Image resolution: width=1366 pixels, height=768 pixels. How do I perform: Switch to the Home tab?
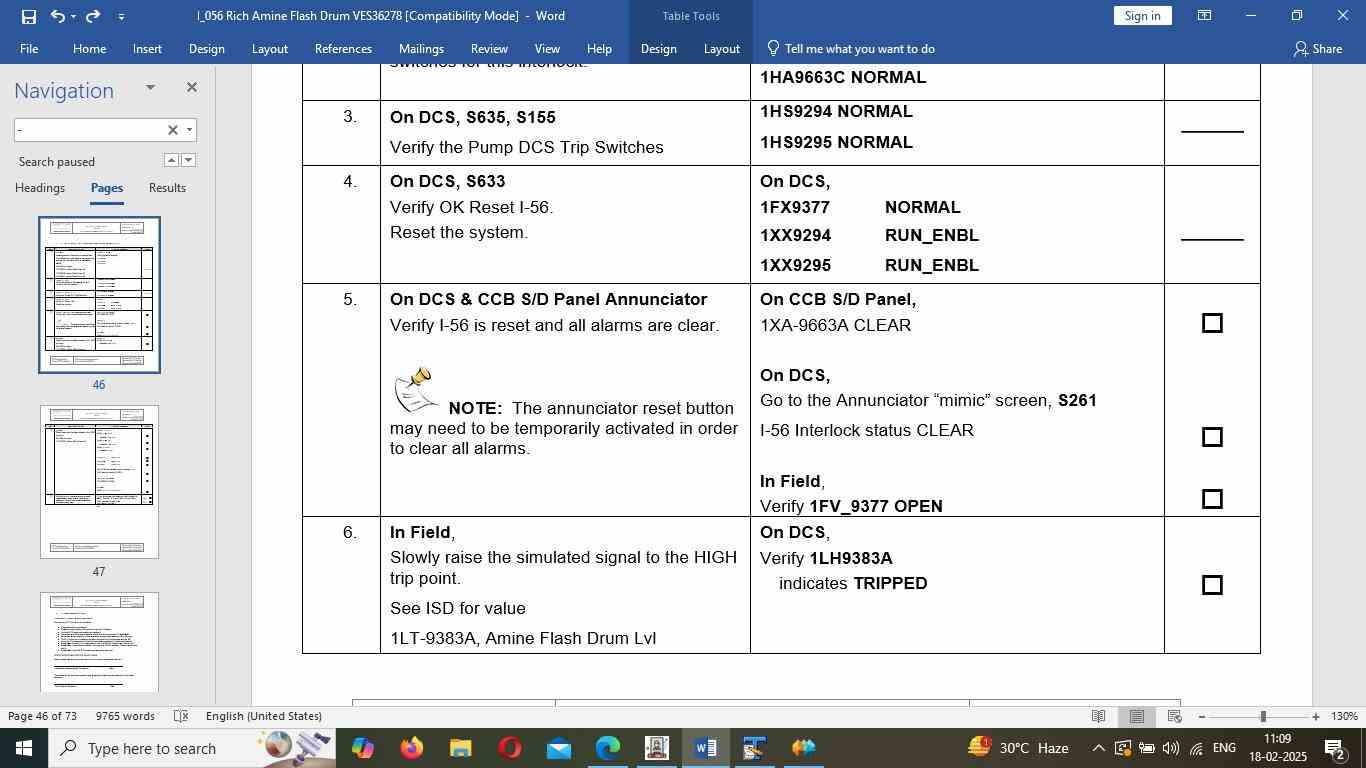click(x=89, y=48)
